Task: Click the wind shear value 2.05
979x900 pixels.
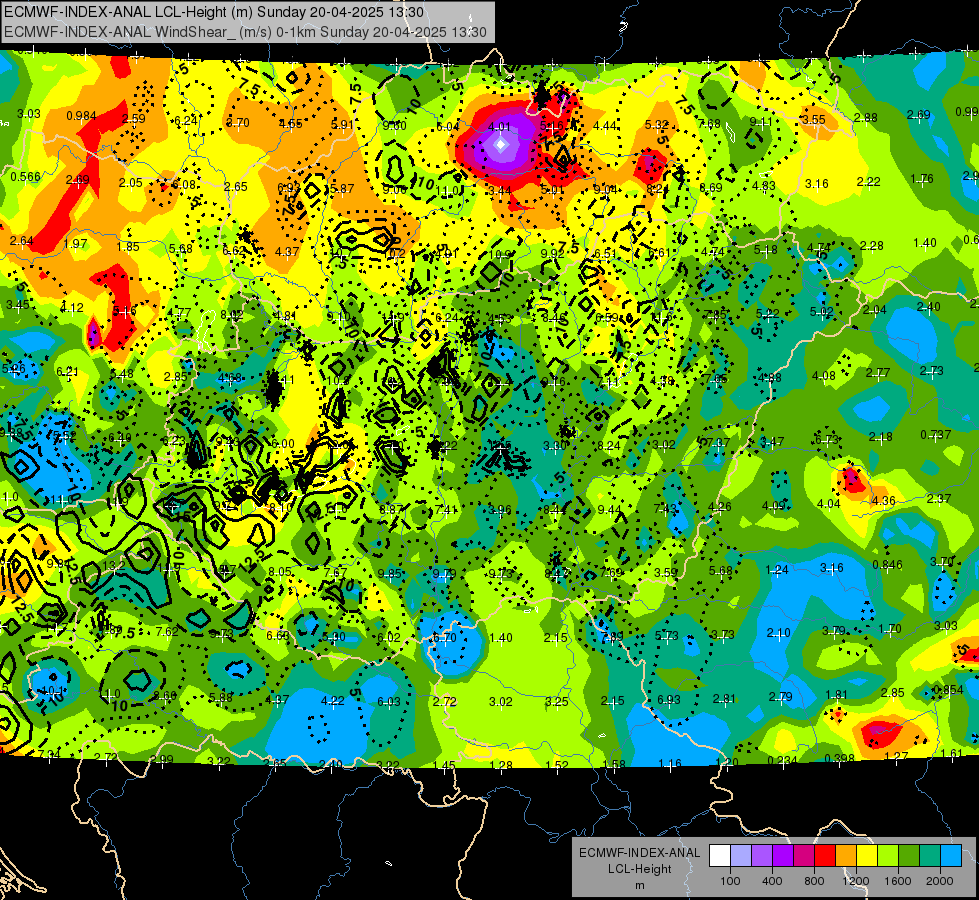Action: (x=130, y=182)
